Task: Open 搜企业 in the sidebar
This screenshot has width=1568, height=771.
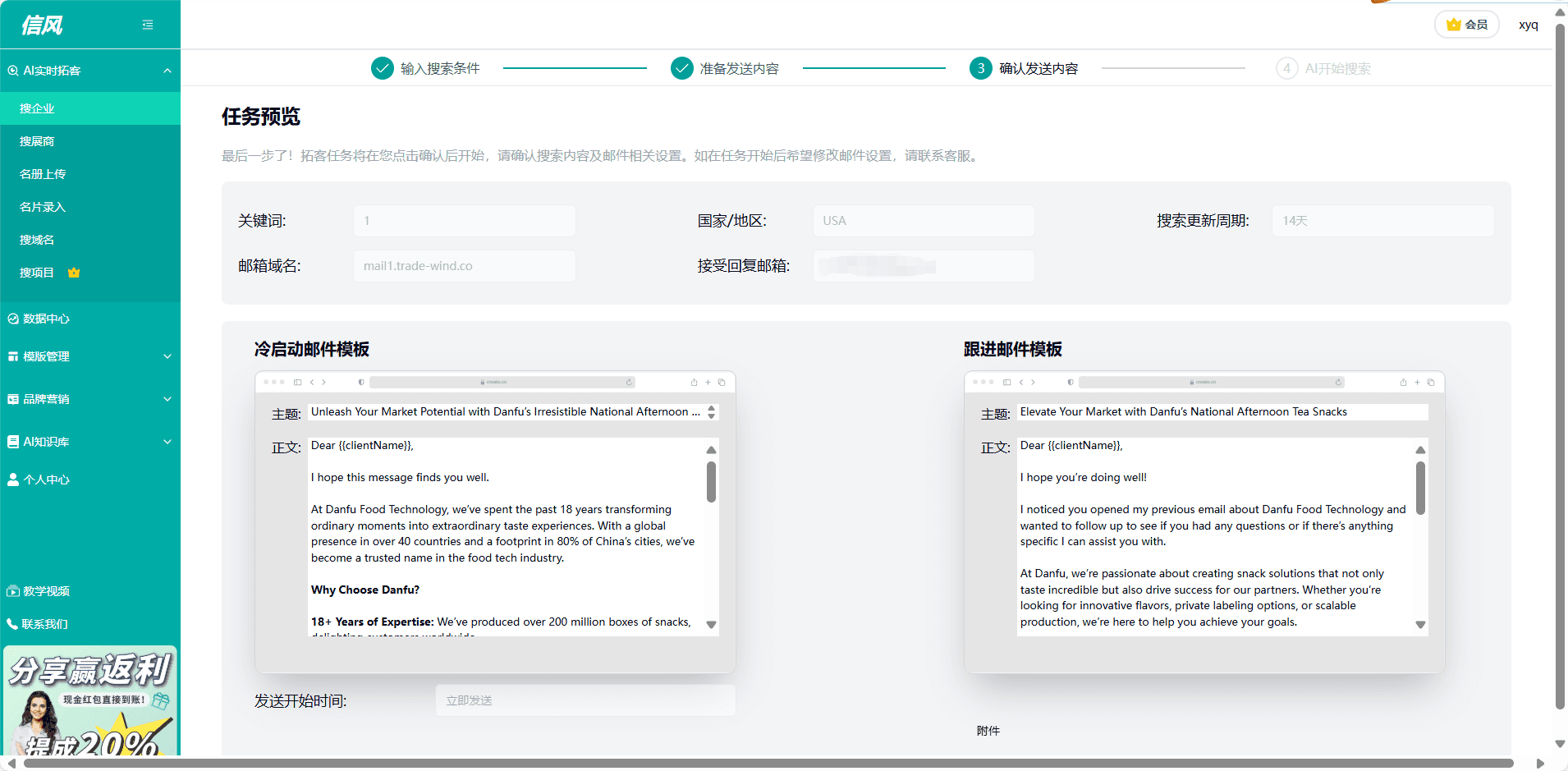Action: 90,108
